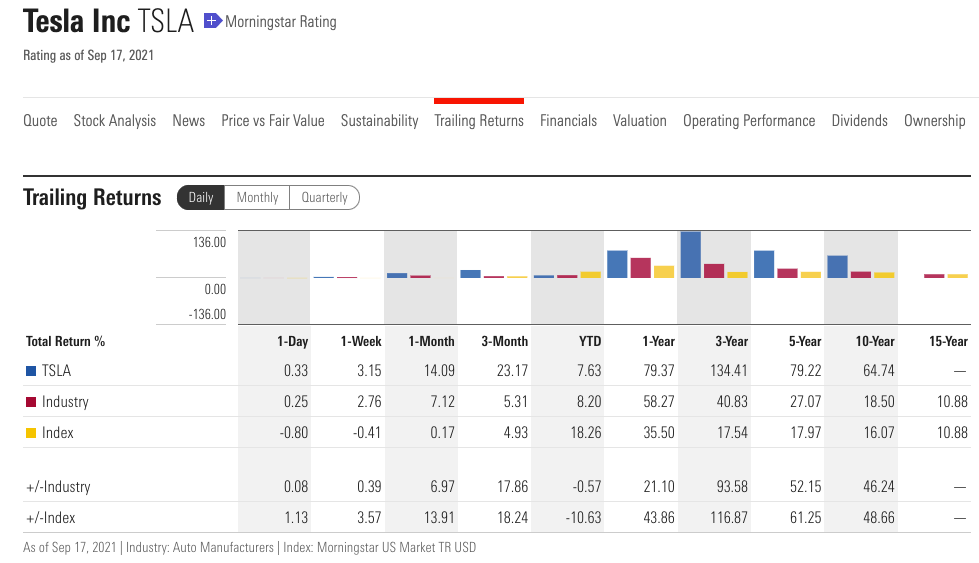The image size is (979, 563).
Task: Click the blue 10-Year TSLA bar
Action: (x=837, y=267)
